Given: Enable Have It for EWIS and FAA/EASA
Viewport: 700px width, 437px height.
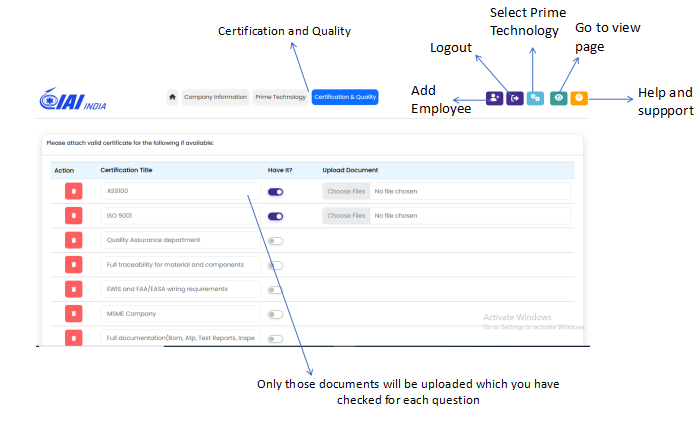Looking at the screenshot, I should [x=275, y=290].
